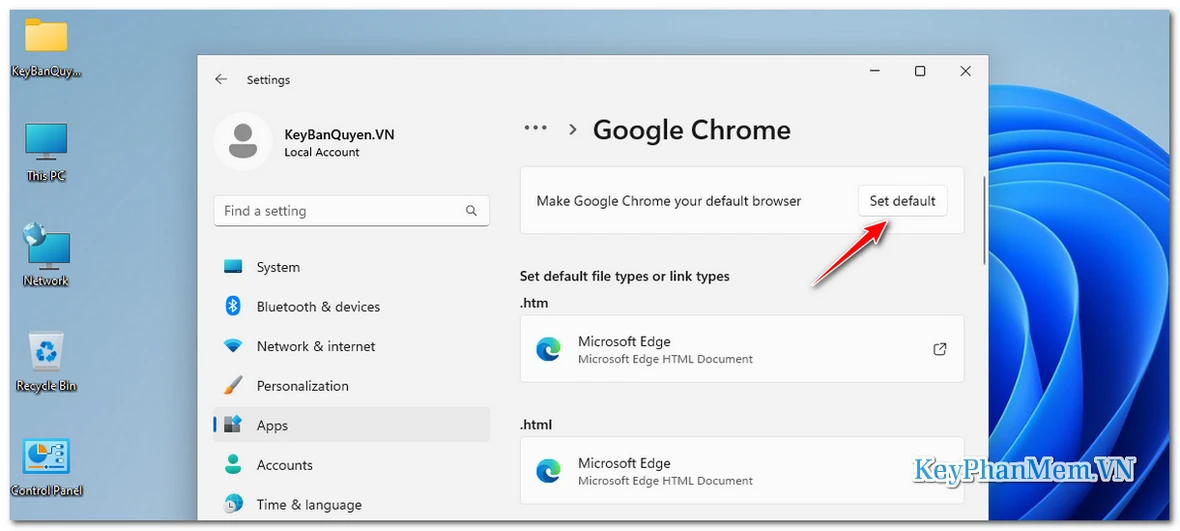Click 'Set default file types or link types' heading
The image size is (1180, 531).
click(x=625, y=276)
